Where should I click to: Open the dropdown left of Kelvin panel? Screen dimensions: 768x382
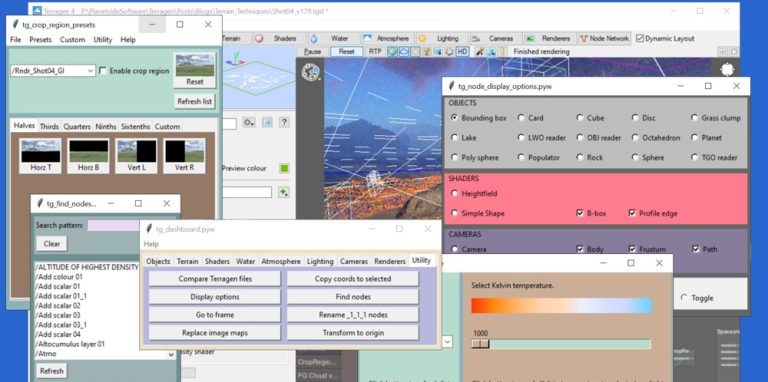(447, 341)
